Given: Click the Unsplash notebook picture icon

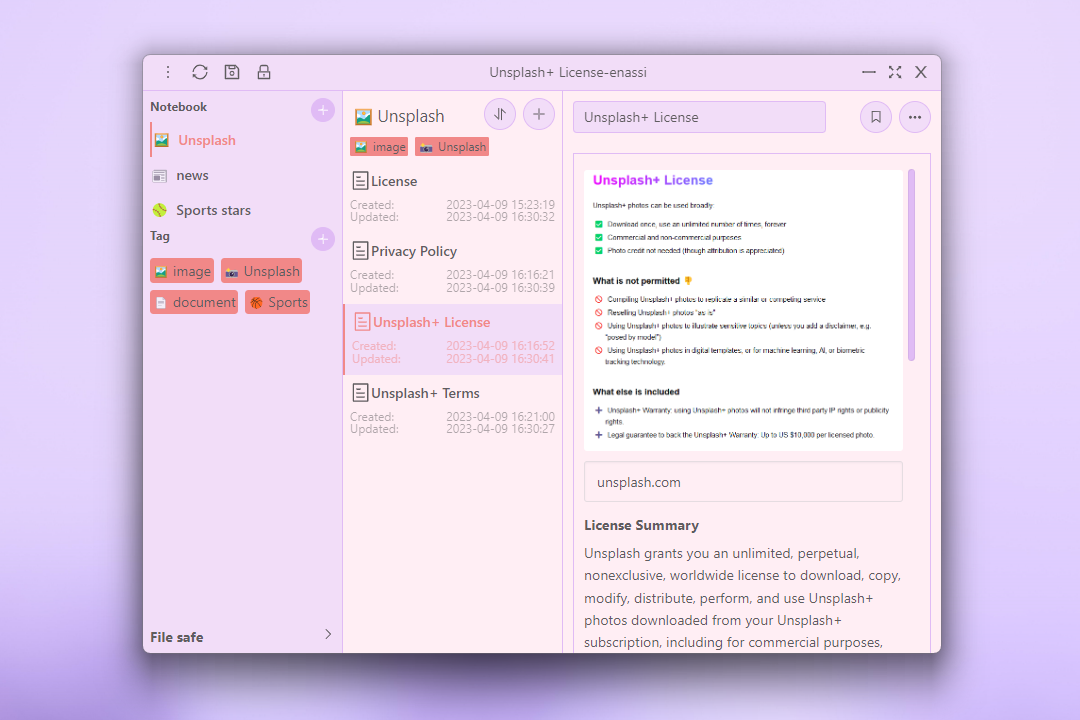Looking at the screenshot, I should click(x=162, y=140).
